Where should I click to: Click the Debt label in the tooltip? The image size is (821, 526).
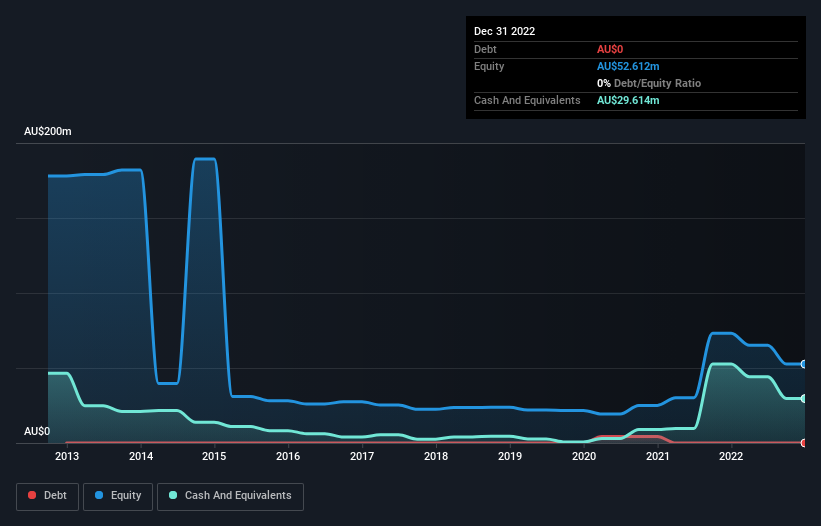[x=485, y=49]
